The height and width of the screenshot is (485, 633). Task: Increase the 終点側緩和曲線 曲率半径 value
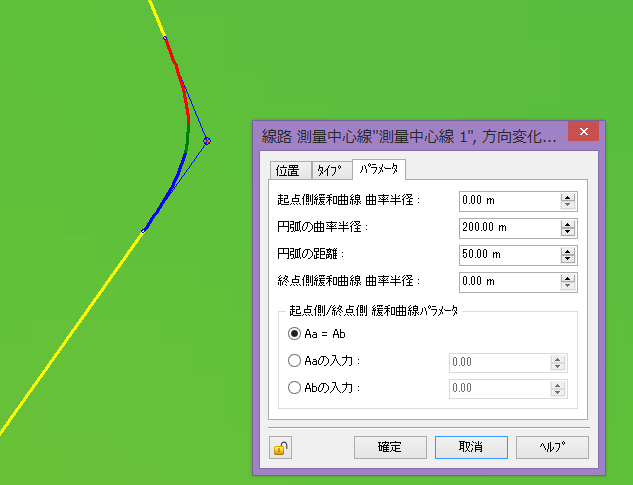568,278
